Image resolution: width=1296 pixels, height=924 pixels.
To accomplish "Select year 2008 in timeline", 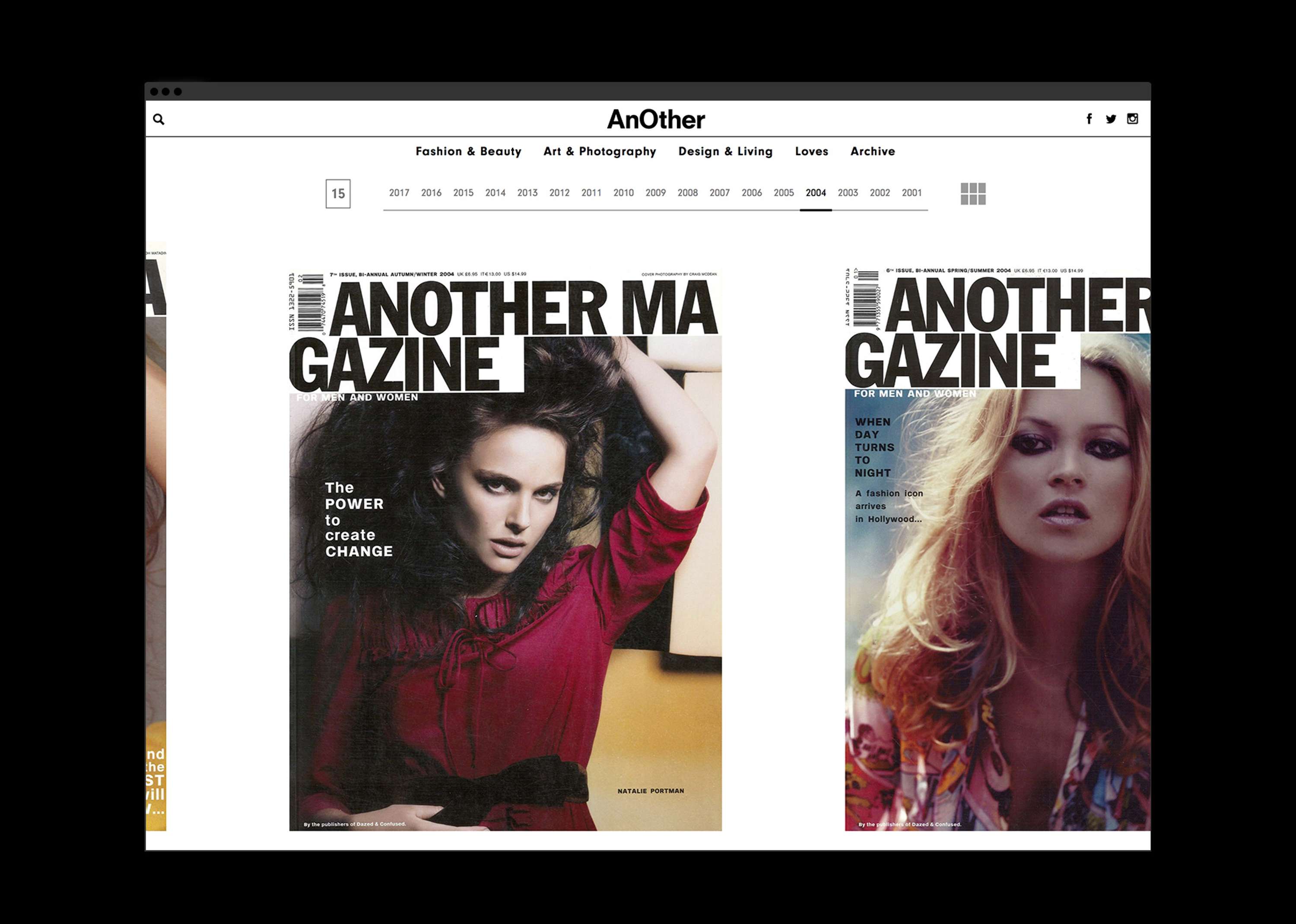I will [x=688, y=193].
